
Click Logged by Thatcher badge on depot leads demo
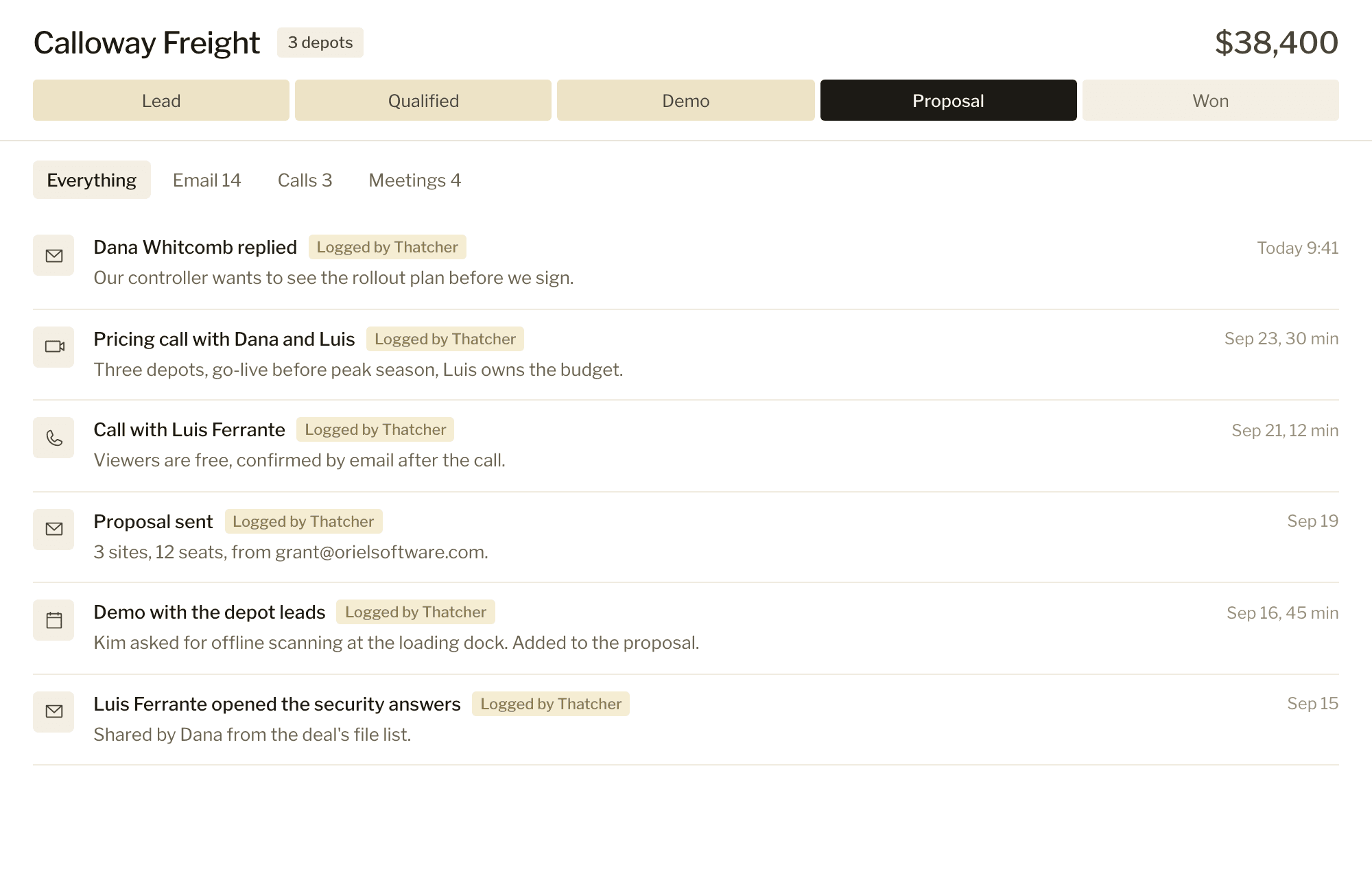416,612
